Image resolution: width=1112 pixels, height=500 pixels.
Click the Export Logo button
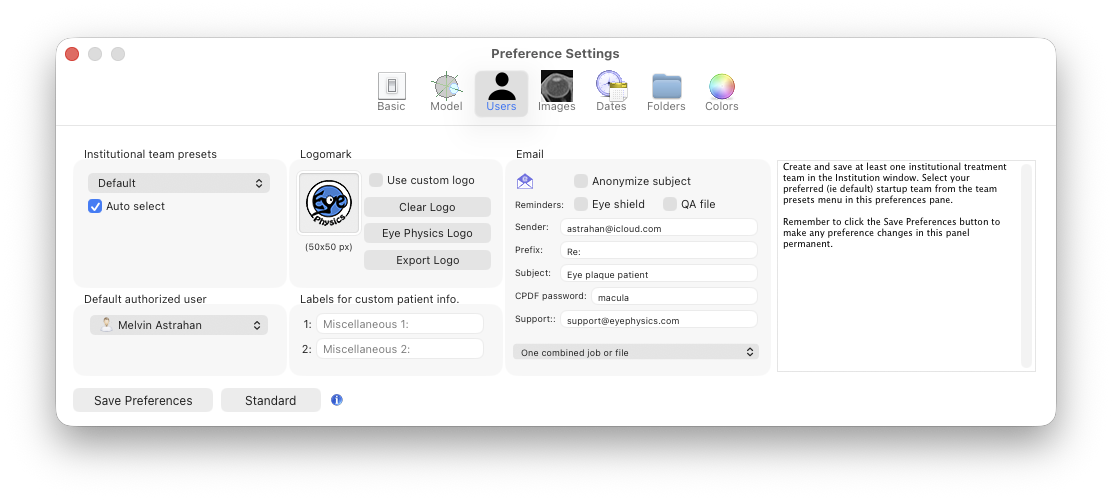(x=427, y=260)
